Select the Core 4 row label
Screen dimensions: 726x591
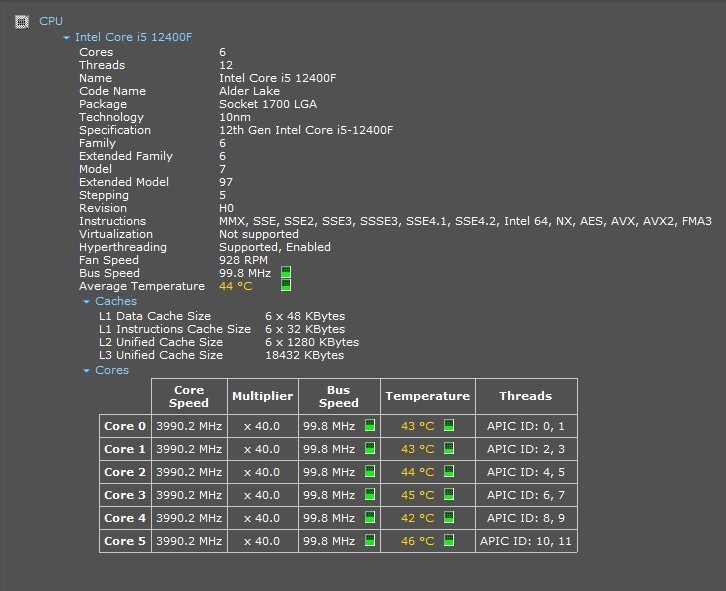point(125,518)
